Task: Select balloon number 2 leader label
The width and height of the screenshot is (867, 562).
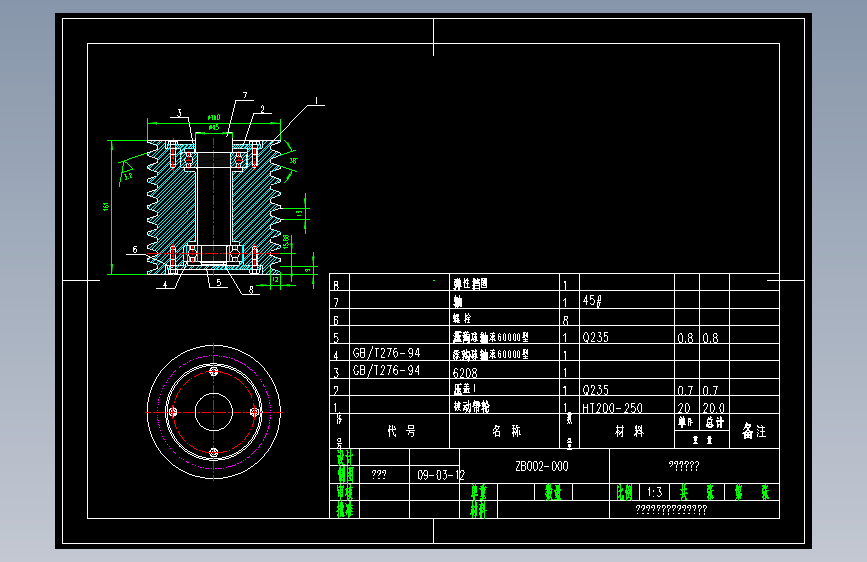Action: (x=263, y=109)
